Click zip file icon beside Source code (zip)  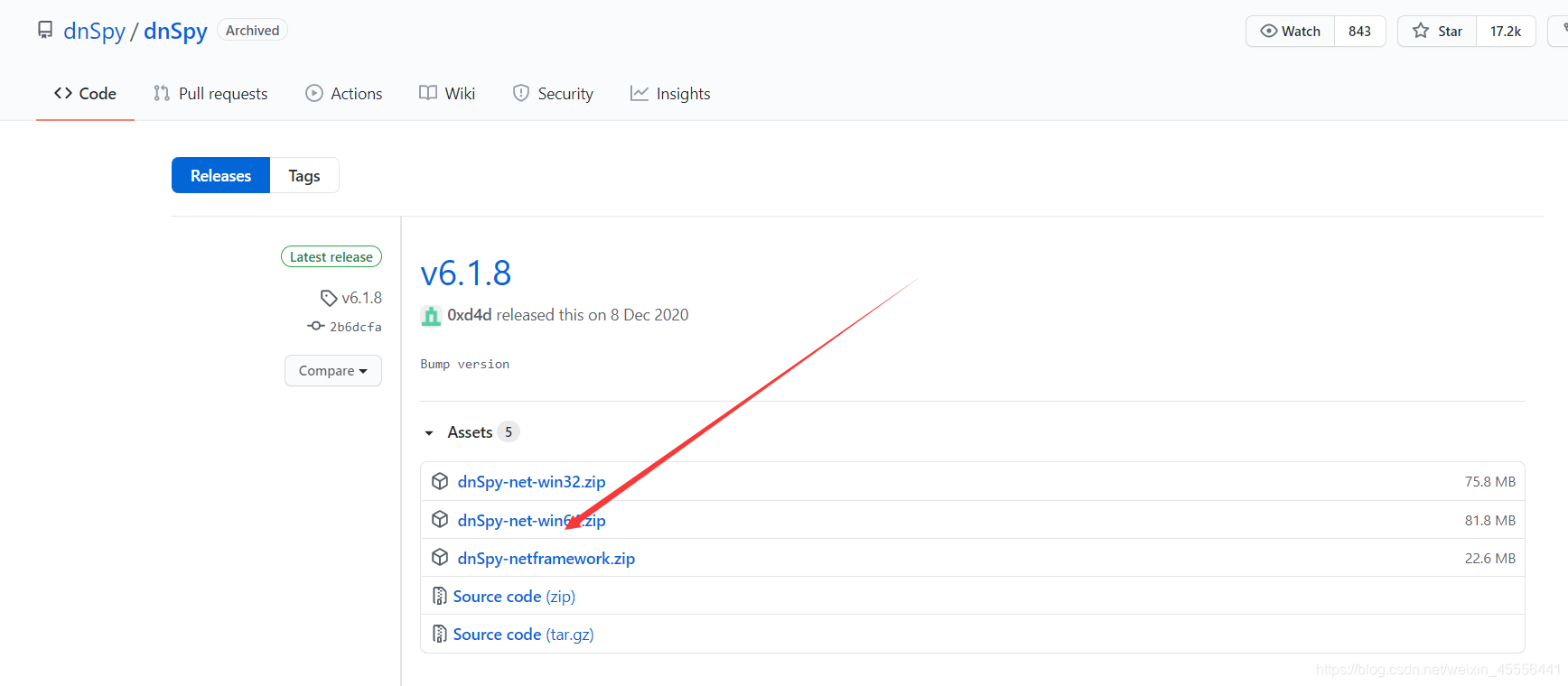[x=440, y=596]
